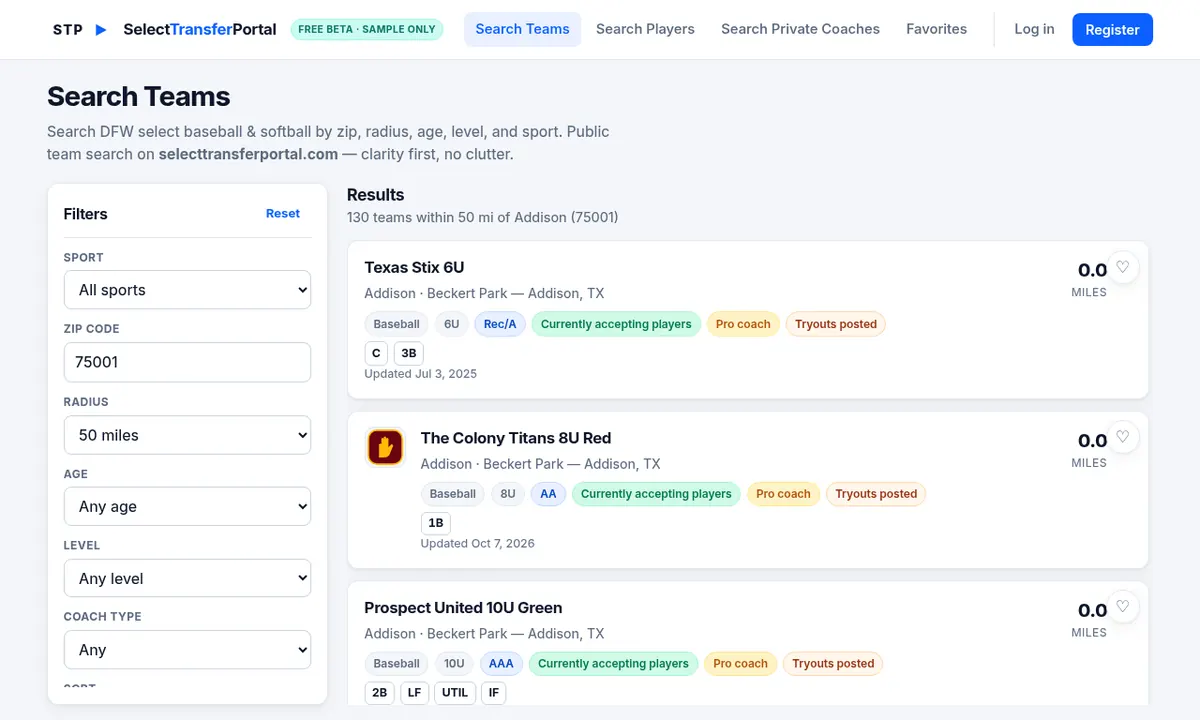Click the Updated Jul 3, 2025 text
This screenshot has height=720, width=1200.
[x=421, y=374]
